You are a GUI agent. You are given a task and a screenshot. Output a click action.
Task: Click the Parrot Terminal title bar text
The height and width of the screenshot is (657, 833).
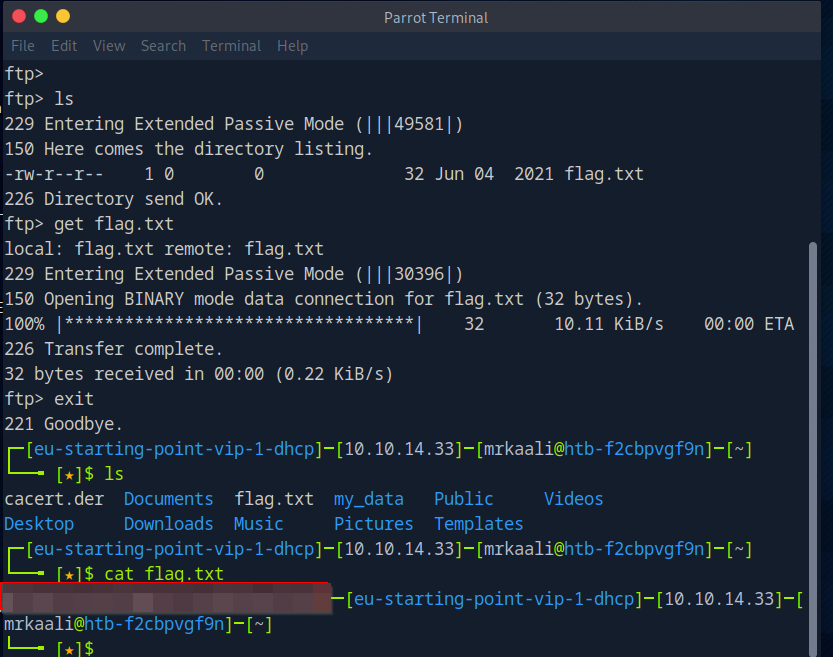pos(435,18)
